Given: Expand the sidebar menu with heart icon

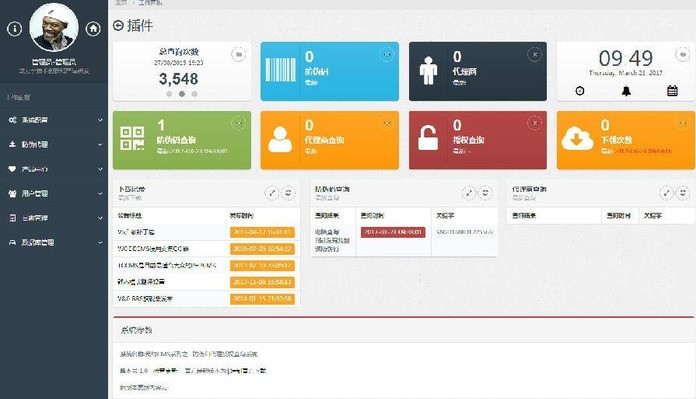Looking at the screenshot, I should pos(54,169).
